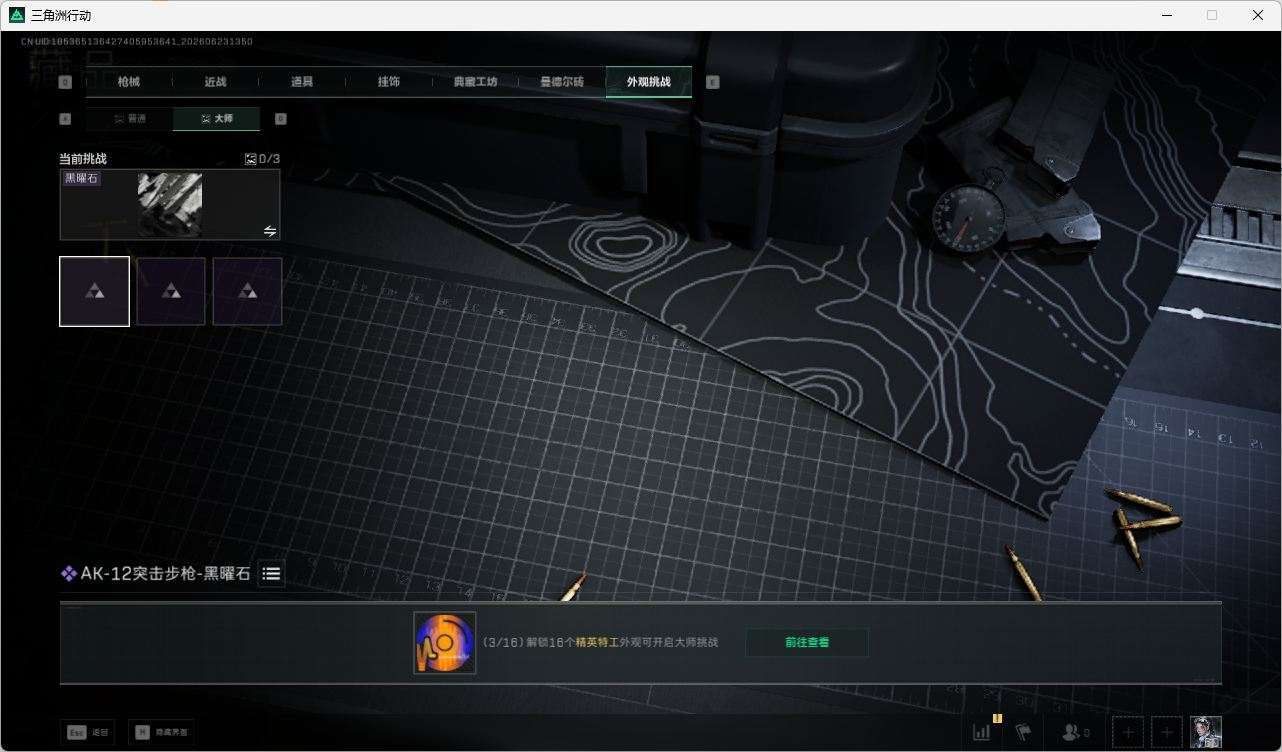Close the 三角洲行动 window

[x=1258, y=15]
